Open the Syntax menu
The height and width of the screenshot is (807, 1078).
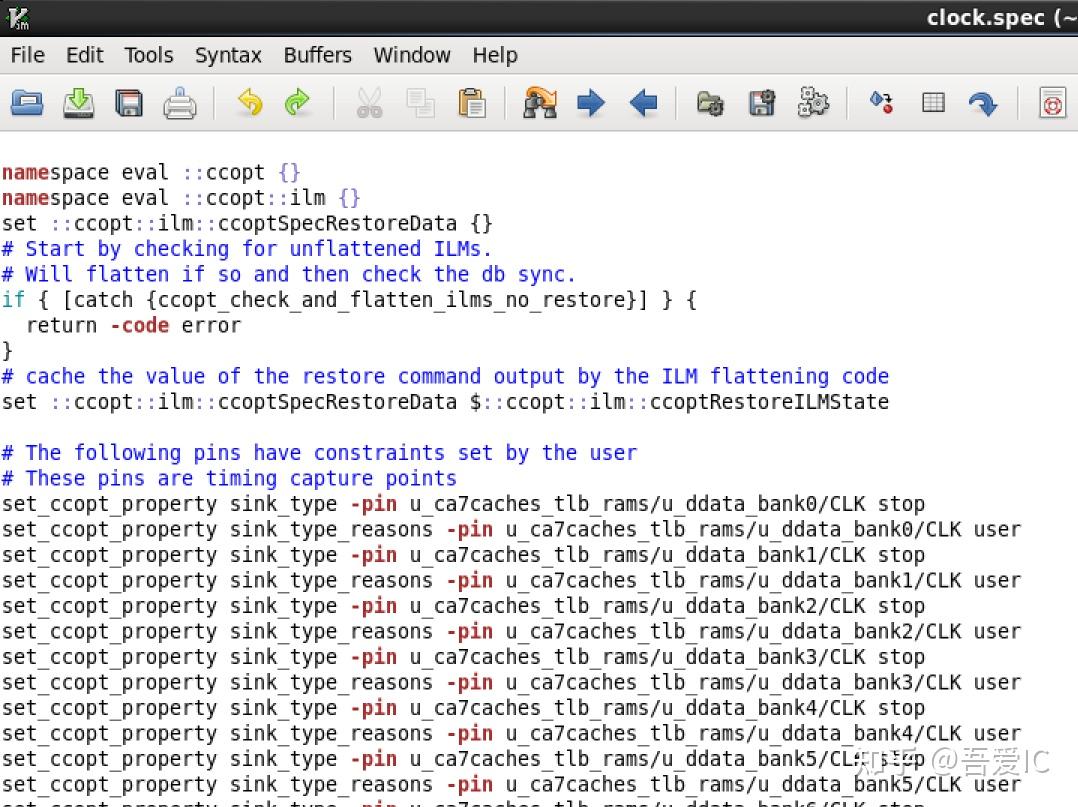228,55
